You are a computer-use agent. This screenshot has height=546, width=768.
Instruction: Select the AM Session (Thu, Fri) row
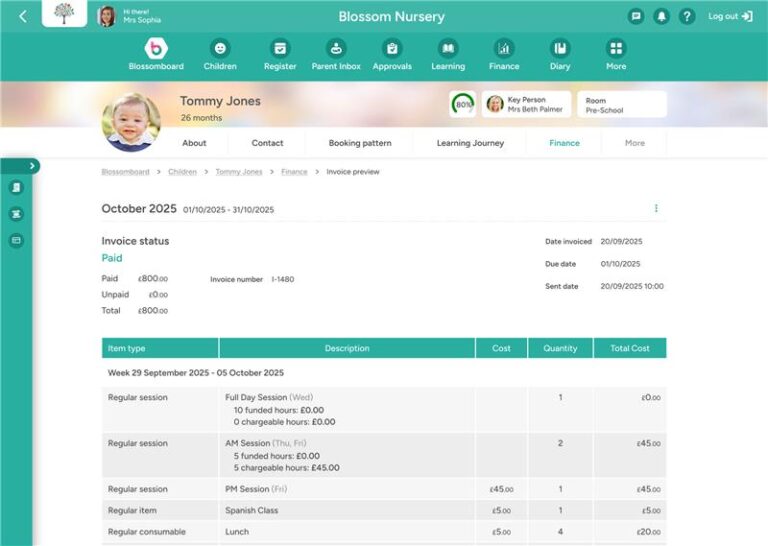pyautogui.click(x=384, y=455)
